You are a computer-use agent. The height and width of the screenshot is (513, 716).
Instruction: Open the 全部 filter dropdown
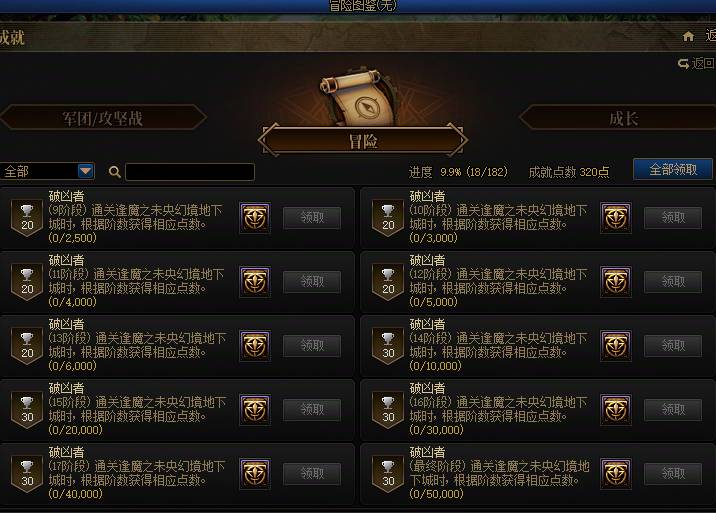coord(47,171)
